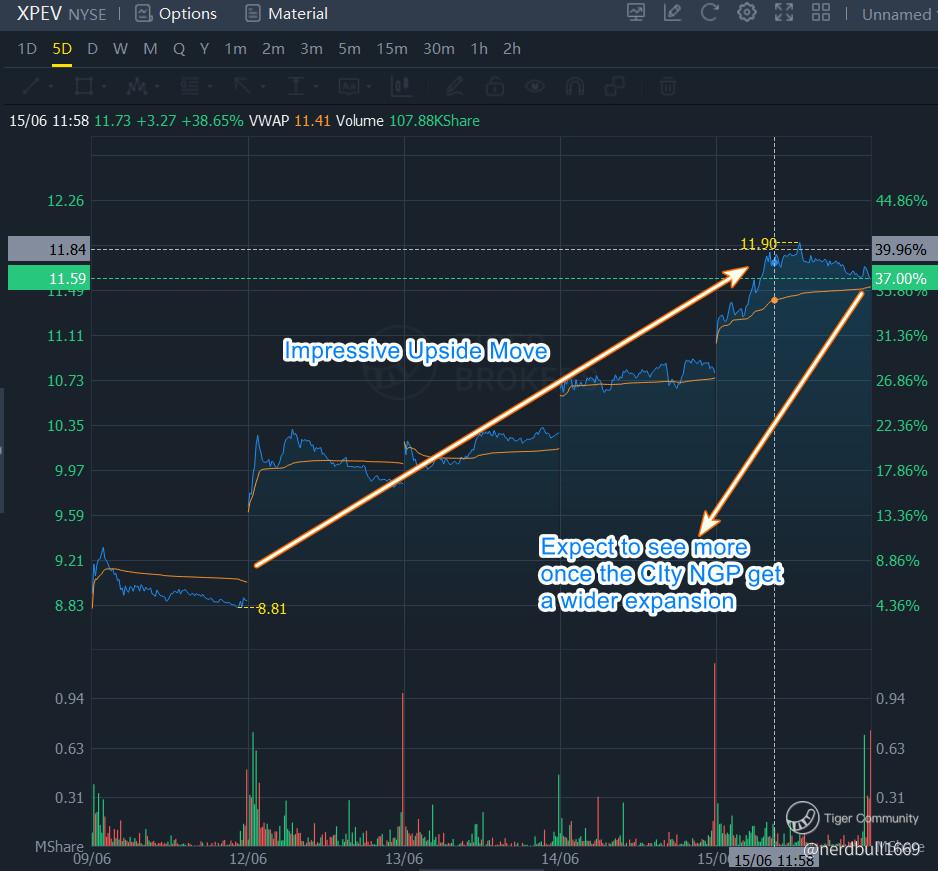This screenshot has height=871, width=938.
Task: Expand the wave pattern tool dropdown arrow
Action: [157, 87]
